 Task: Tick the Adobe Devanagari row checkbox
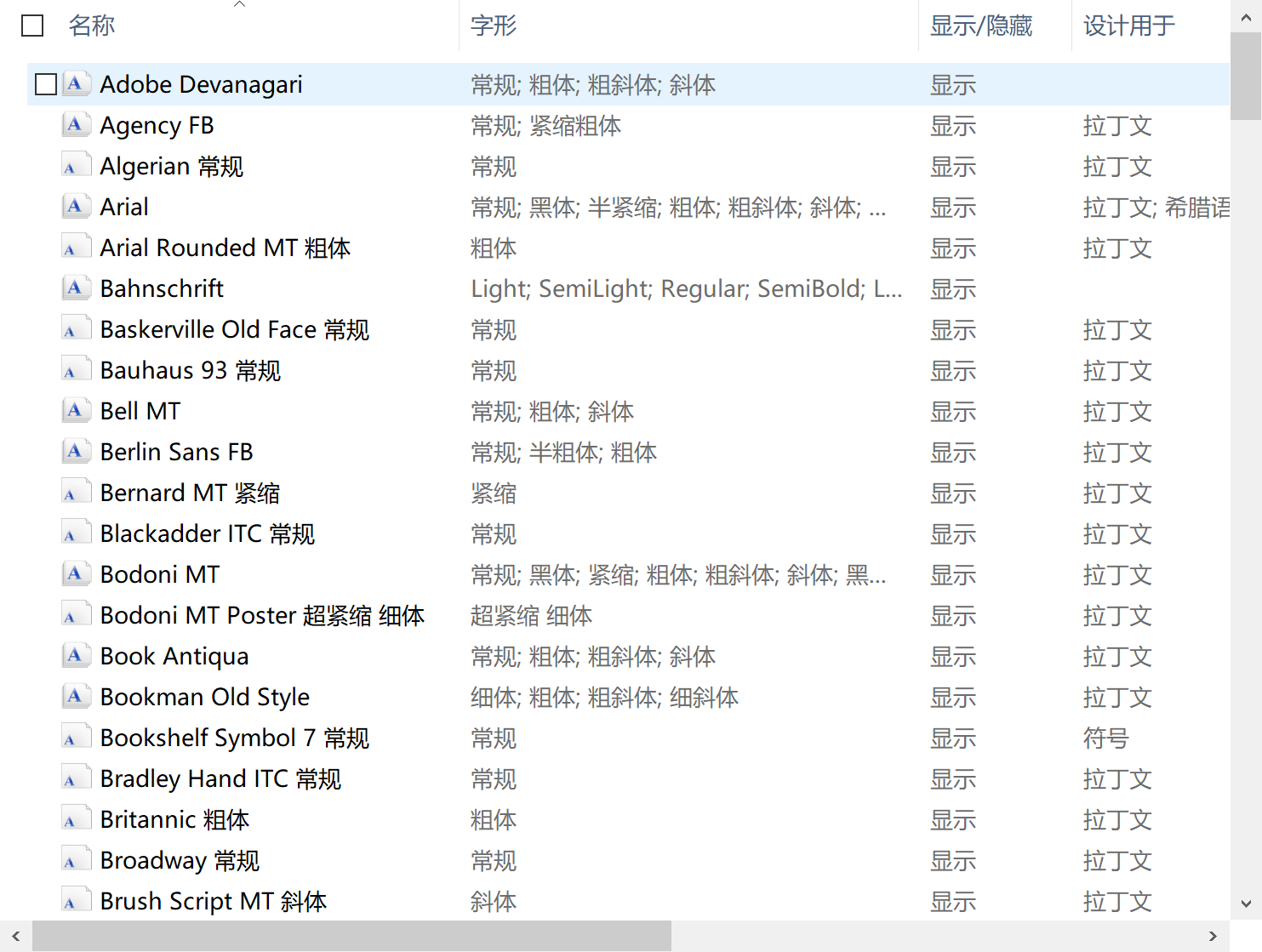click(46, 84)
